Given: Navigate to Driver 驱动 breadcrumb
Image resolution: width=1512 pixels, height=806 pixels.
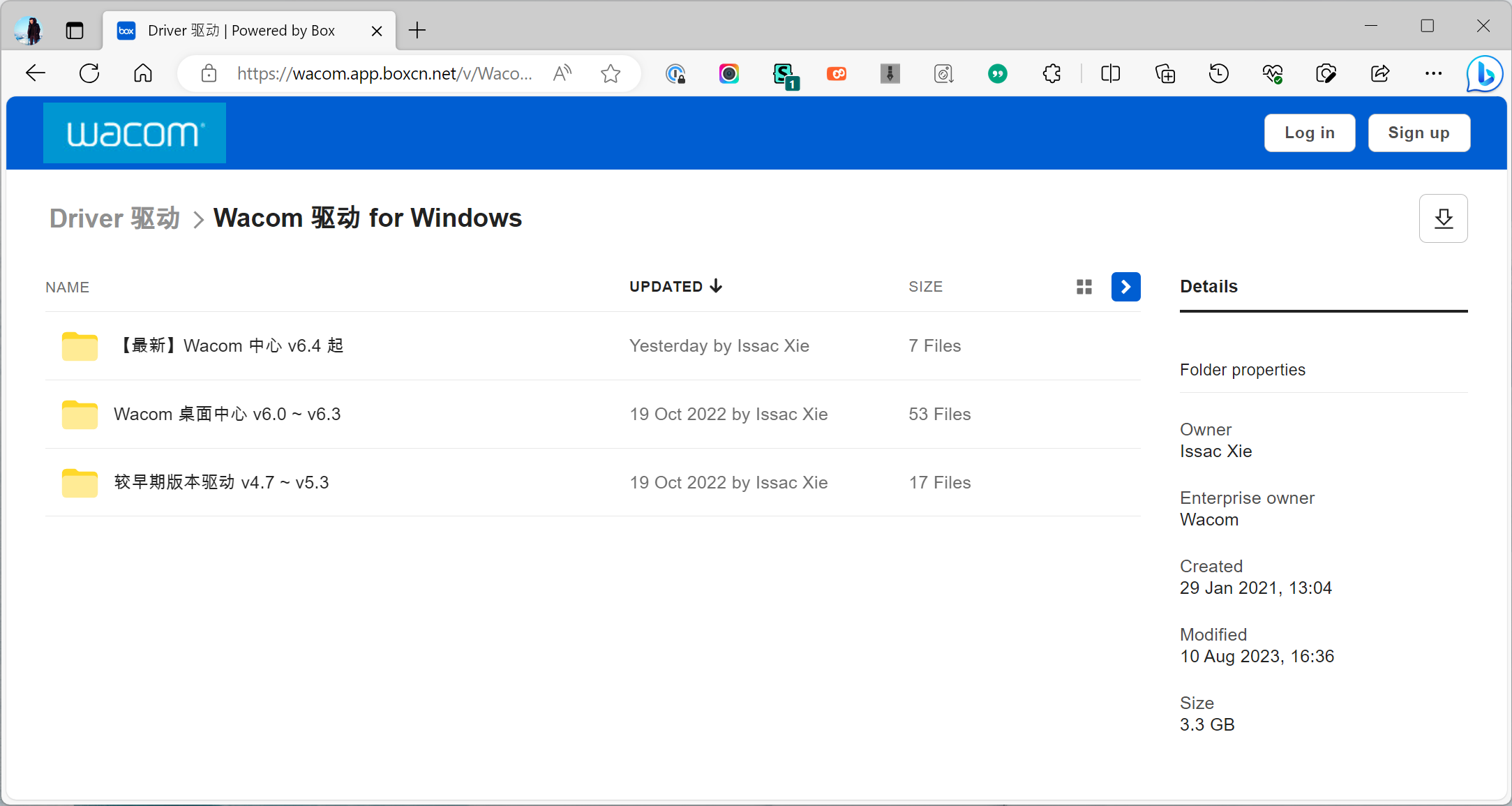Looking at the screenshot, I should (x=114, y=218).
